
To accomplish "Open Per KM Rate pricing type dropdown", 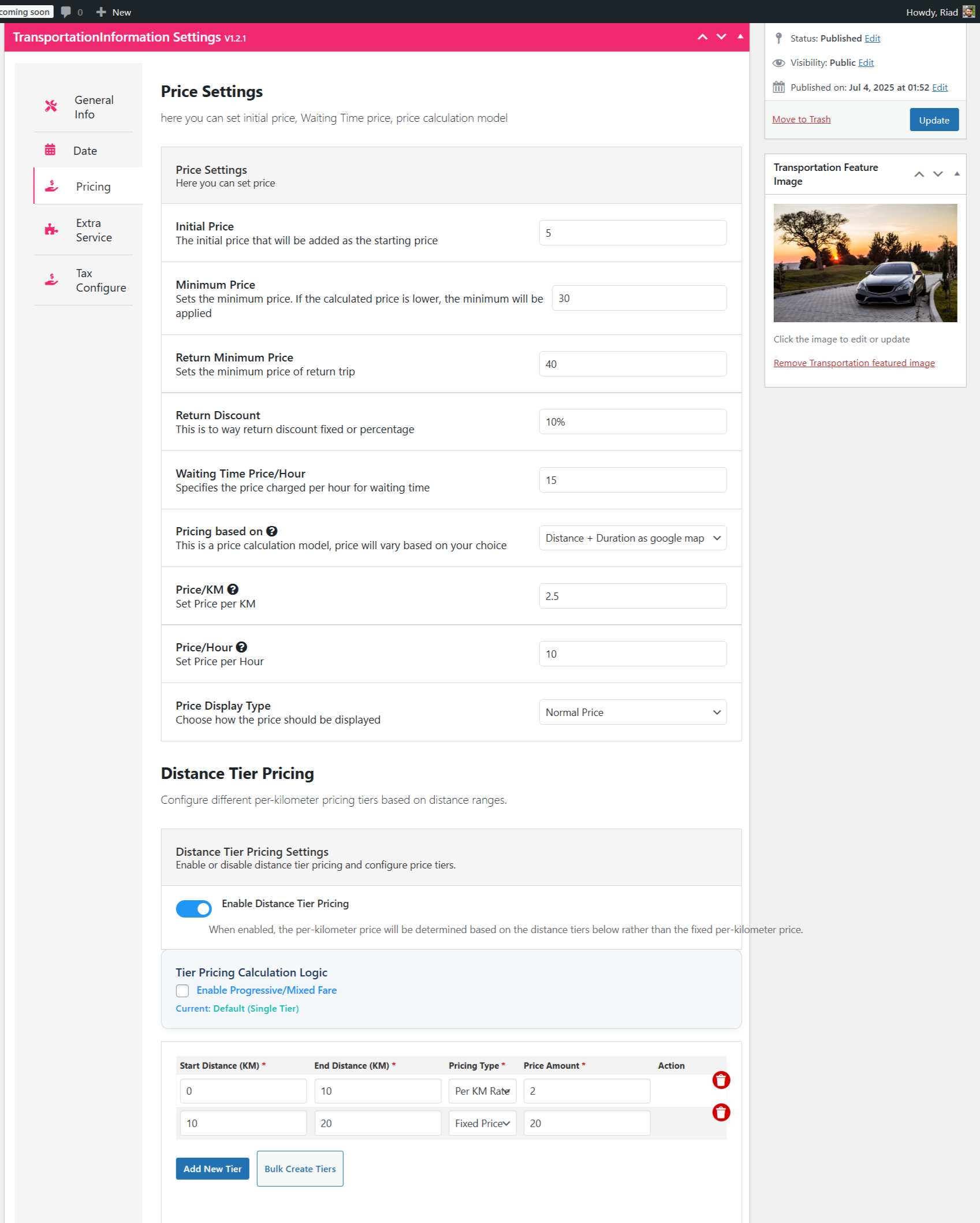I will coord(482,1091).
